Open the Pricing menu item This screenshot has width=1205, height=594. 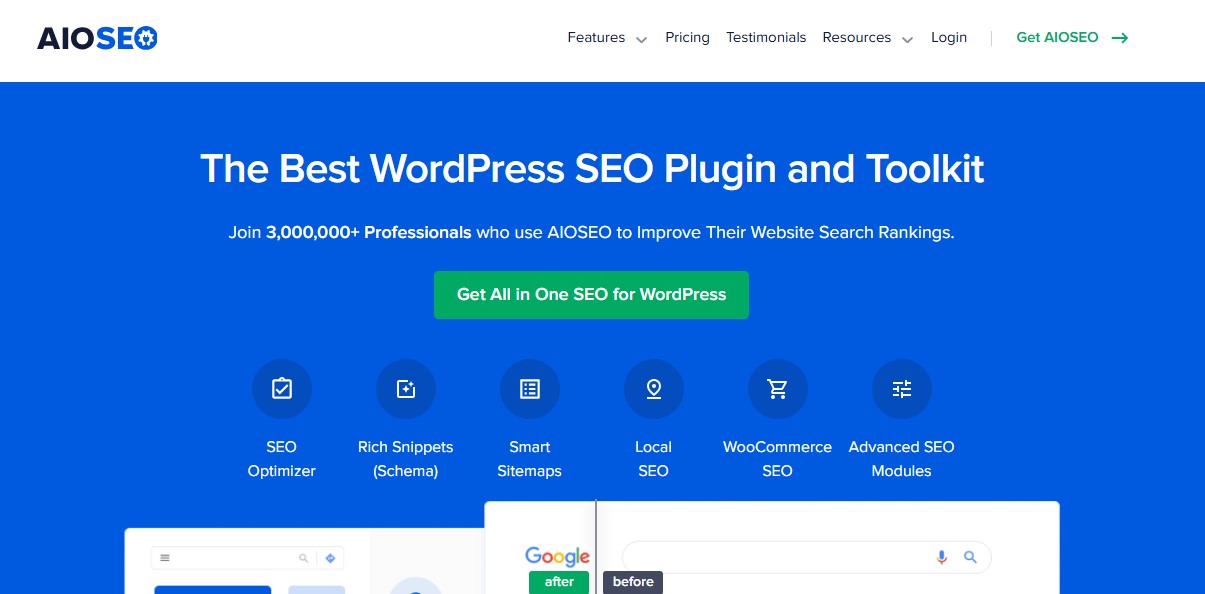687,37
